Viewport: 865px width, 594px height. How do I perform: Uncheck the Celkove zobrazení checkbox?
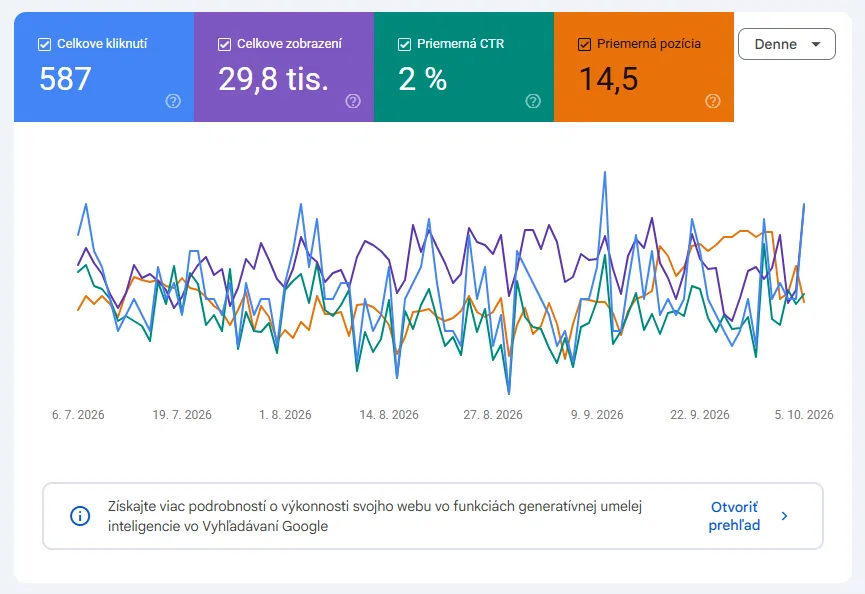click(225, 44)
